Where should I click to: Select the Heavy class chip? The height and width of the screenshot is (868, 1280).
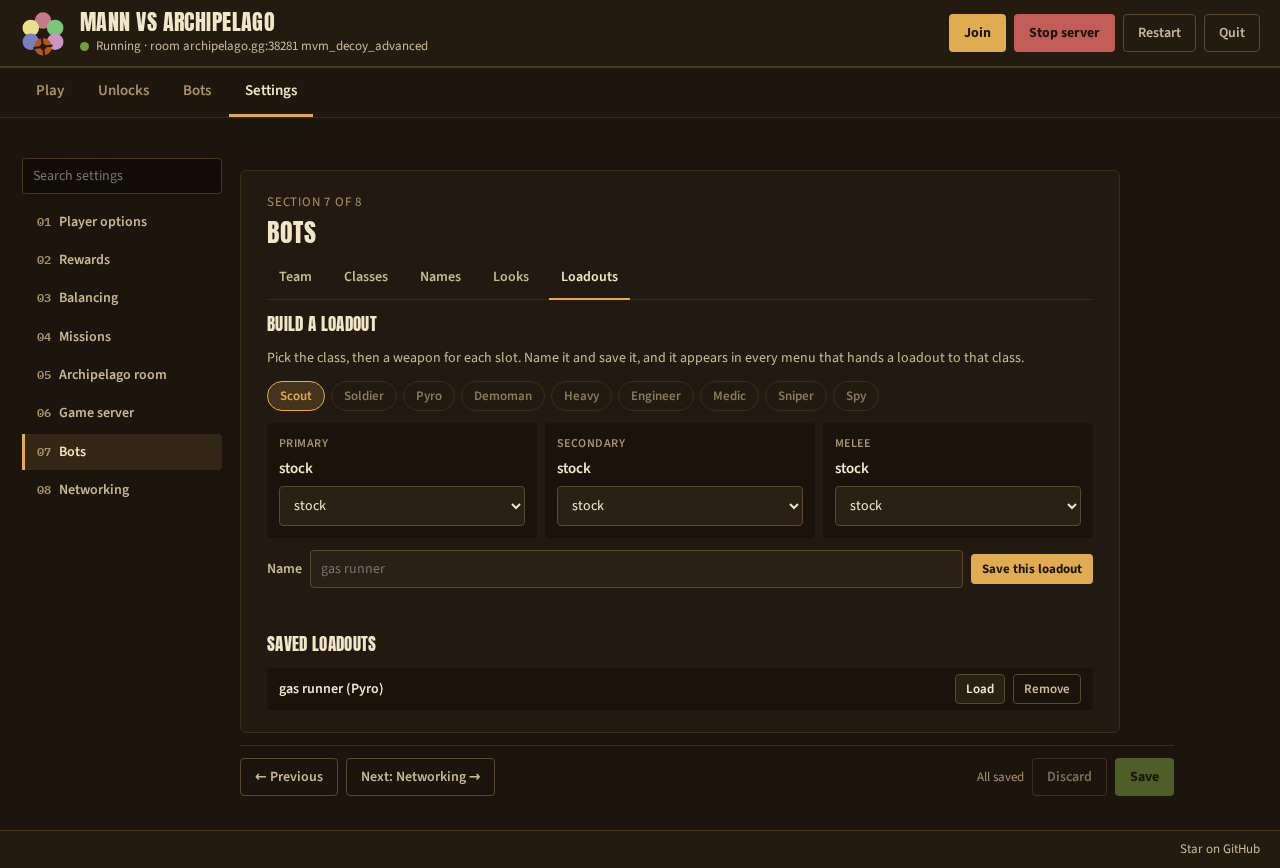click(581, 396)
